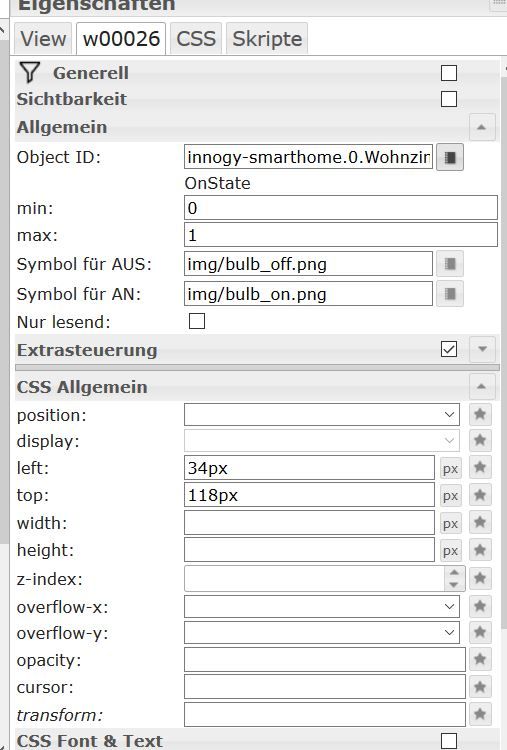
Task: Decrease z-index with down stepper arrow
Action: (454, 585)
